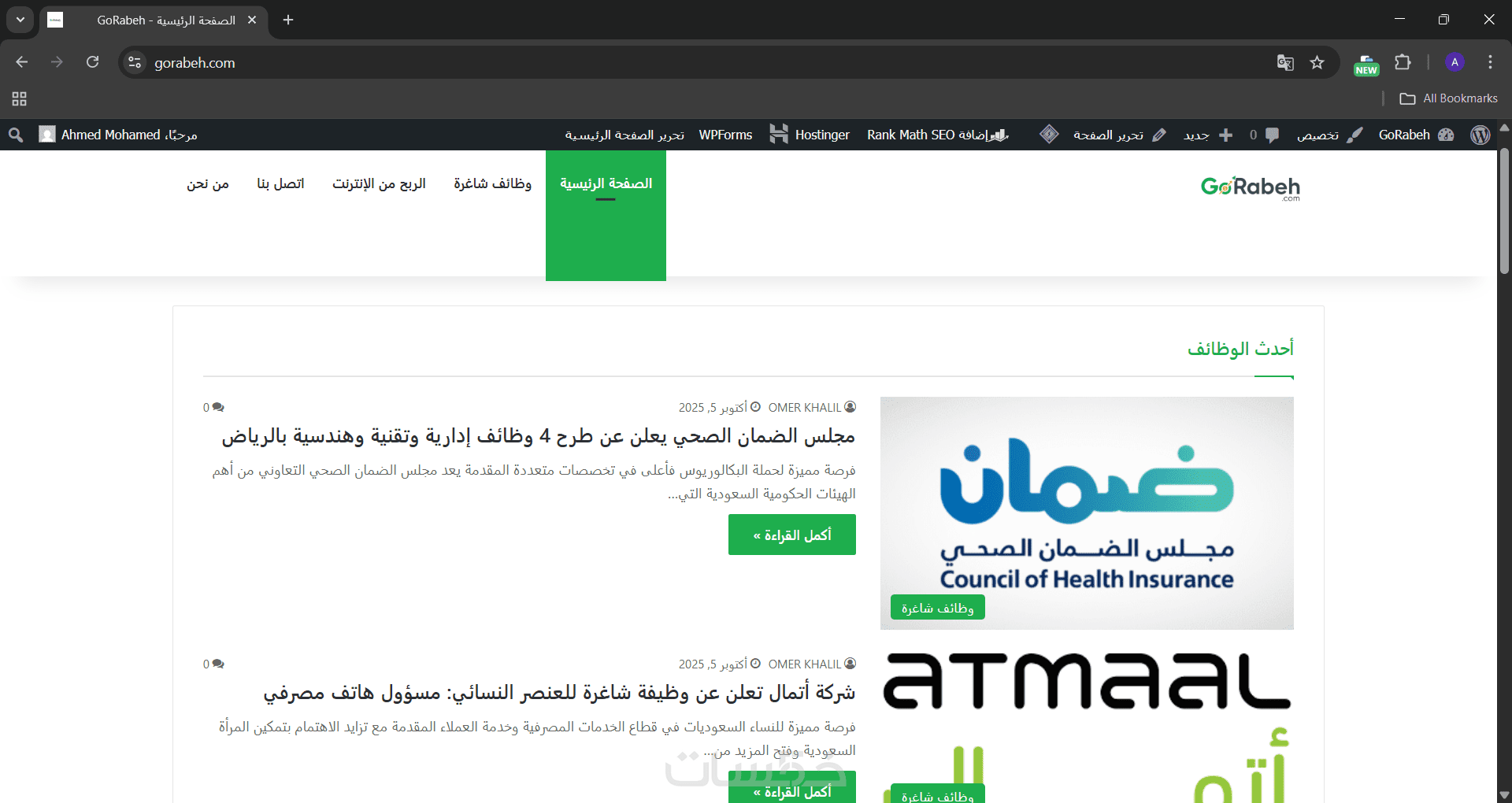The image size is (1512, 803).
Task: Open the اتصل بنا contact page
Action: pyautogui.click(x=280, y=183)
